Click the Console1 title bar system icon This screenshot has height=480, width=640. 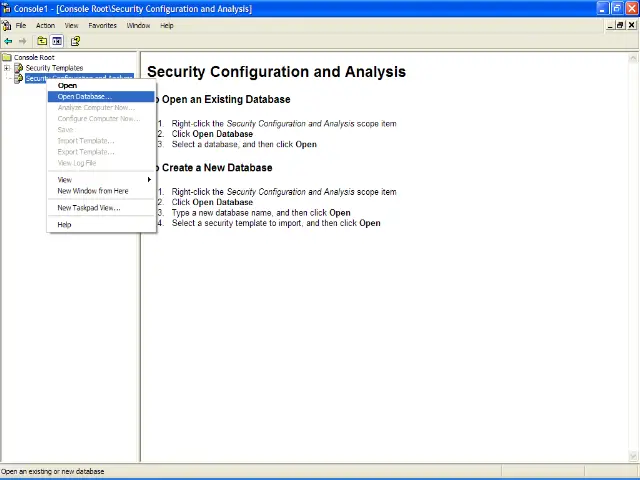6,8
